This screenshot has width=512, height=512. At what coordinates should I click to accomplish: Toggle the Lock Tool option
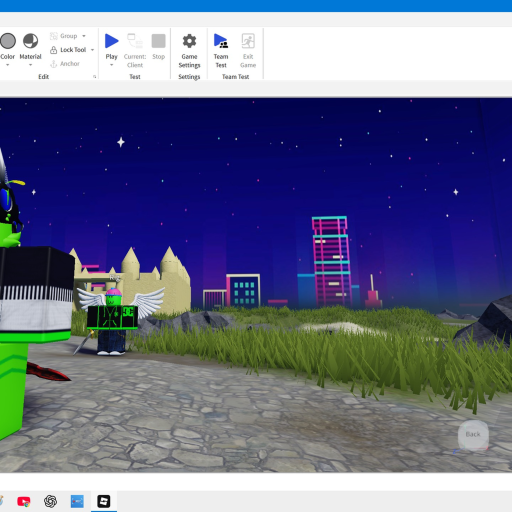(68, 50)
